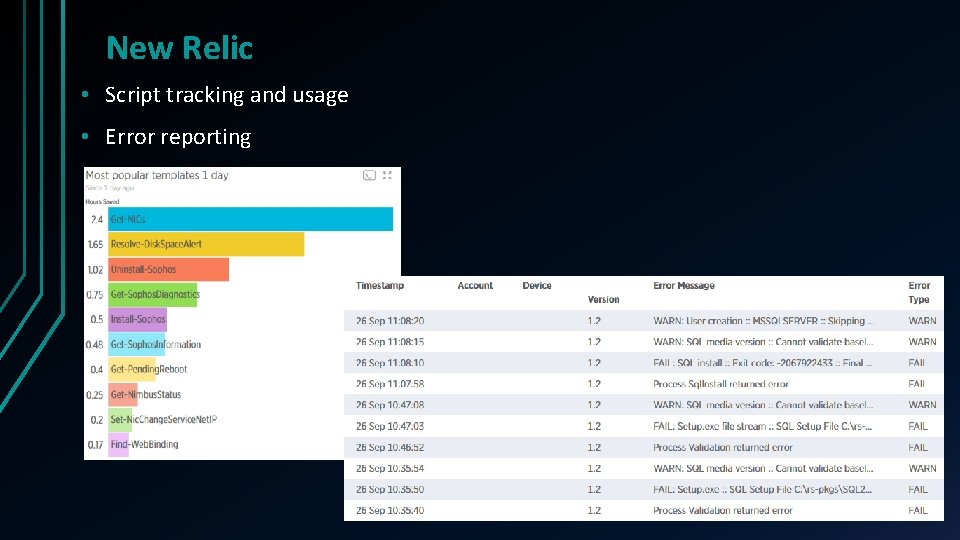This screenshot has width=960, height=540.
Task: Click the Find-WebBinding bar
Action: (118, 444)
